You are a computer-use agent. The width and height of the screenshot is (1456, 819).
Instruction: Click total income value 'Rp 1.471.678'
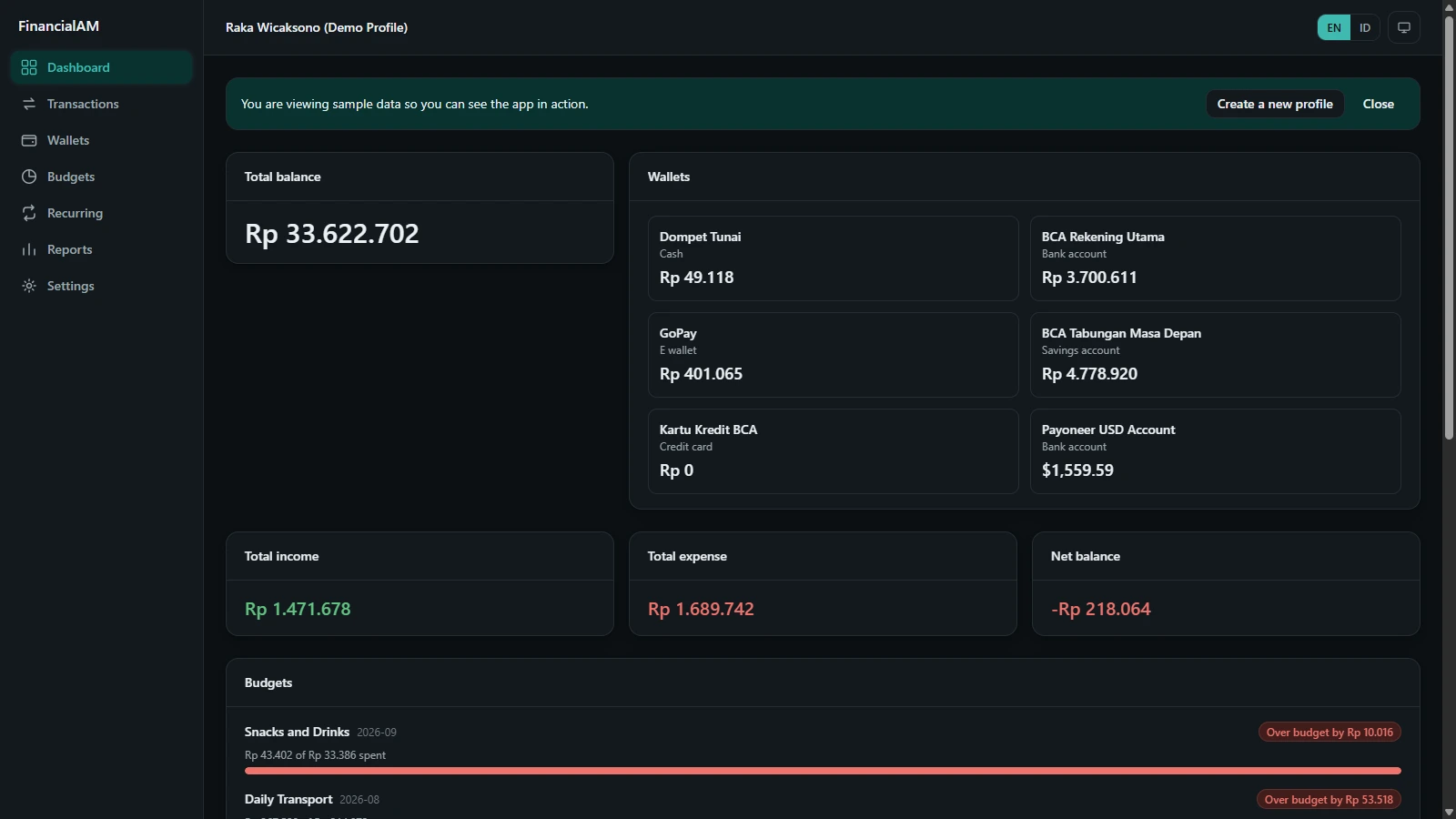pos(298,609)
